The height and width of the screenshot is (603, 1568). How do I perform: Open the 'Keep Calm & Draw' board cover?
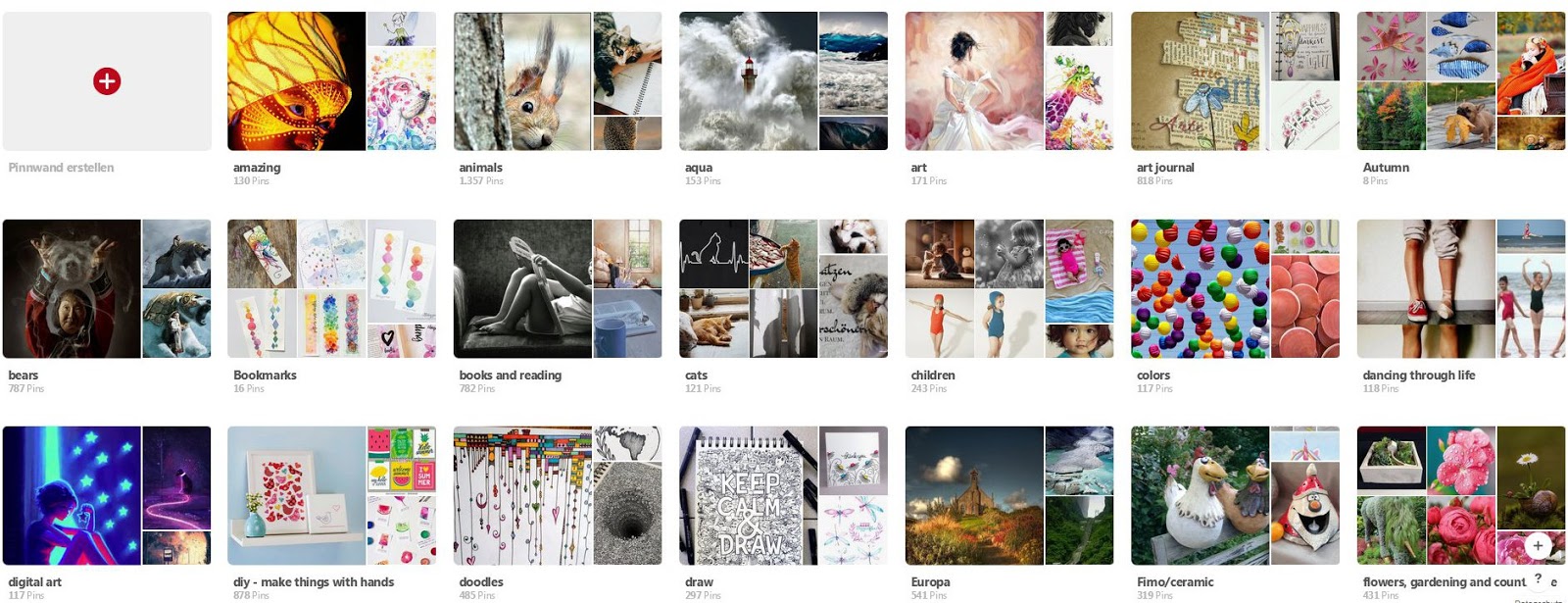pyautogui.click(x=749, y=495)
